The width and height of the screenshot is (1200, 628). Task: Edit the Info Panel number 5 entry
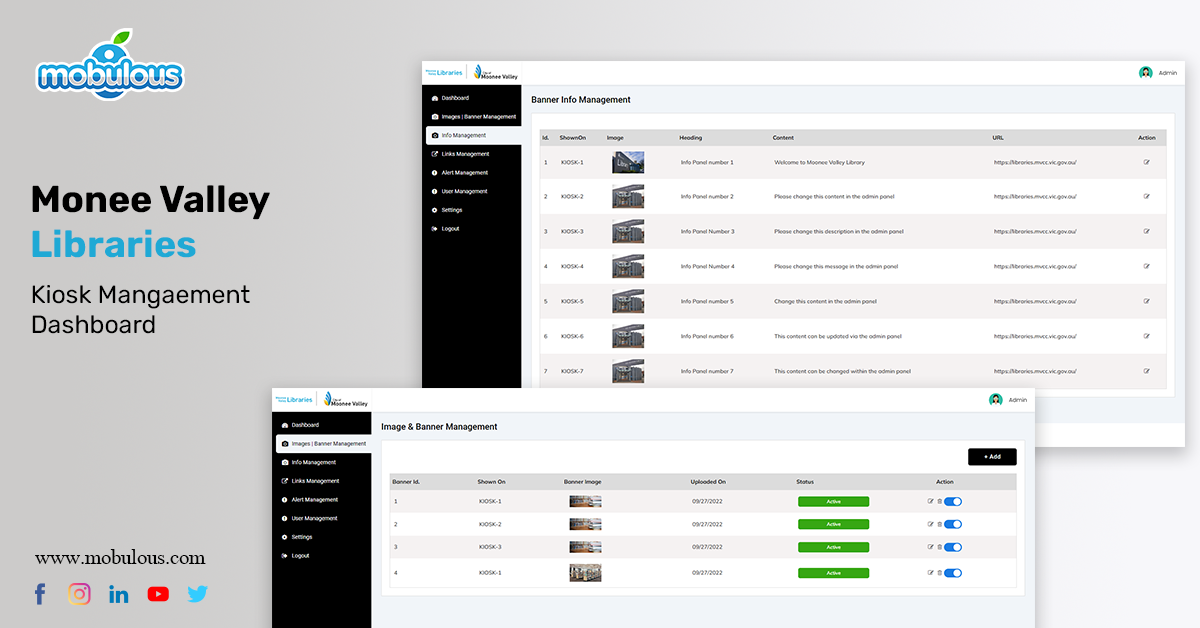[1146, 301]
